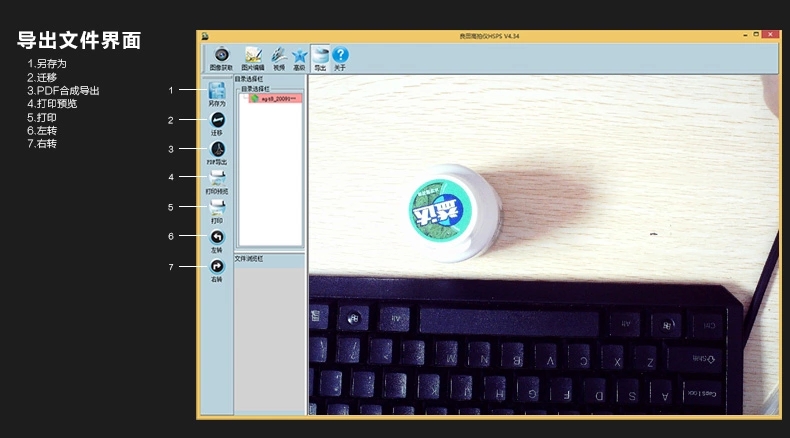Select the highlighted folder in directory tree
Image resolution: width=790 pixels, height=438 pixels.
276,99
